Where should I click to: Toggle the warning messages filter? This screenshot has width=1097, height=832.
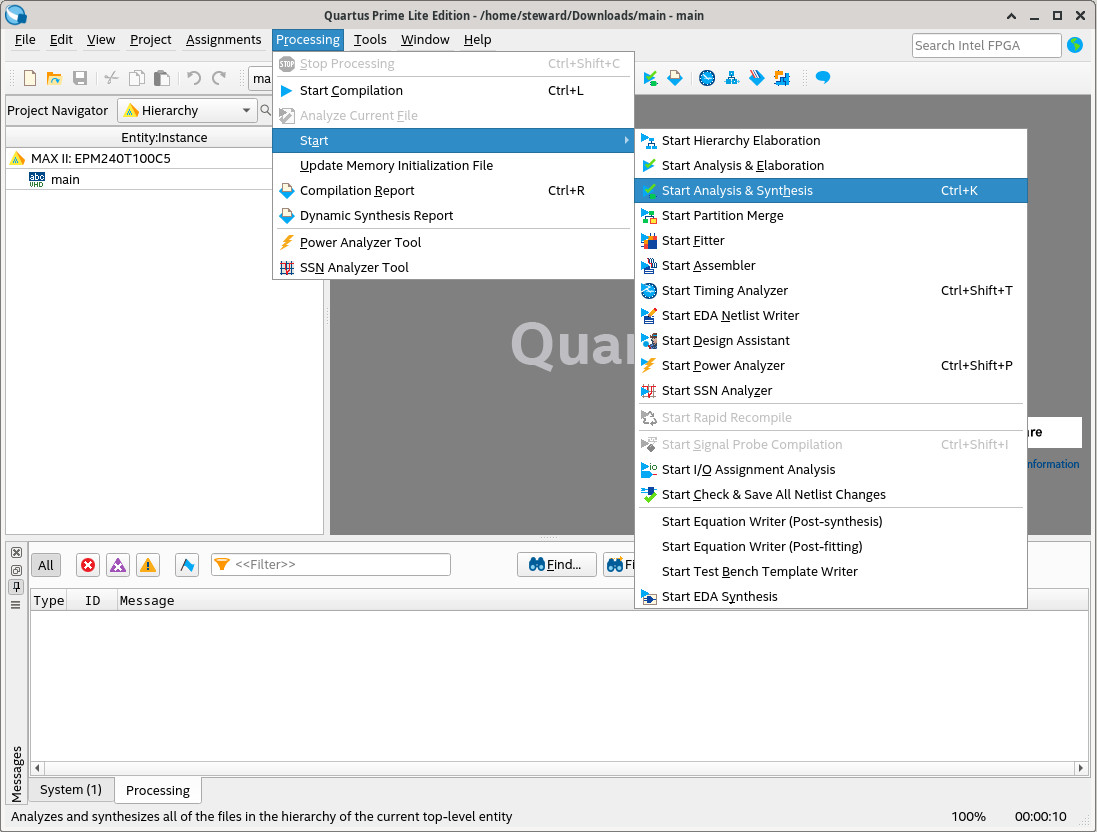tap(148, 565)
